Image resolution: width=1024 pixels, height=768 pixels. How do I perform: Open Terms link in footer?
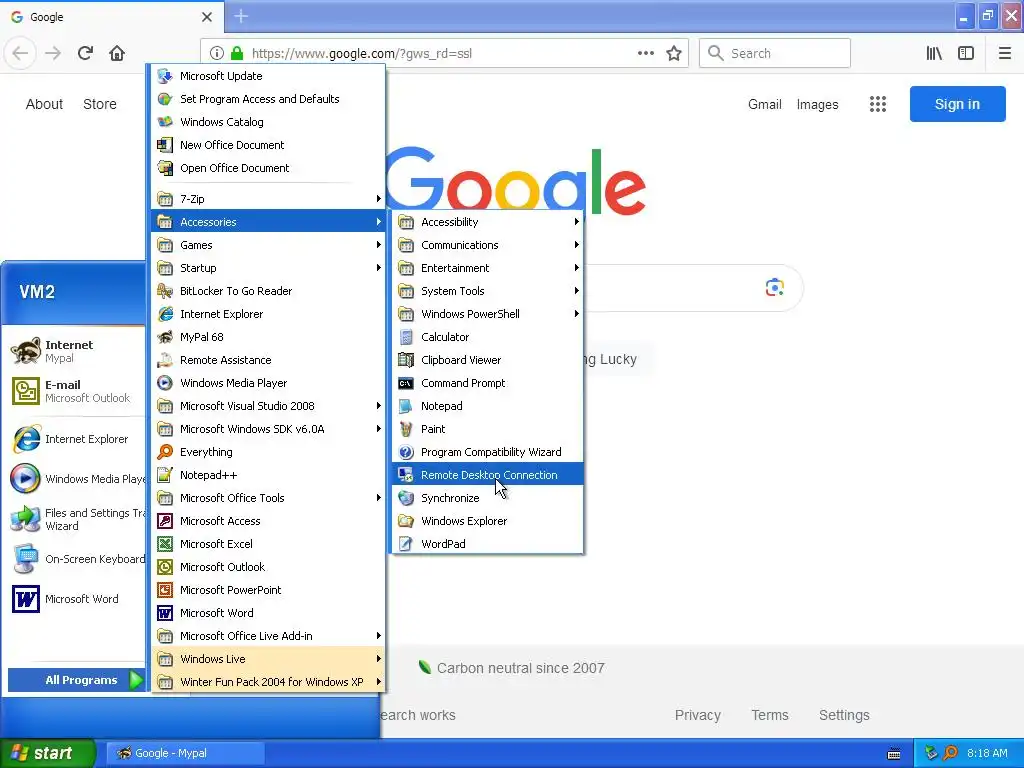tap(769, 715)
